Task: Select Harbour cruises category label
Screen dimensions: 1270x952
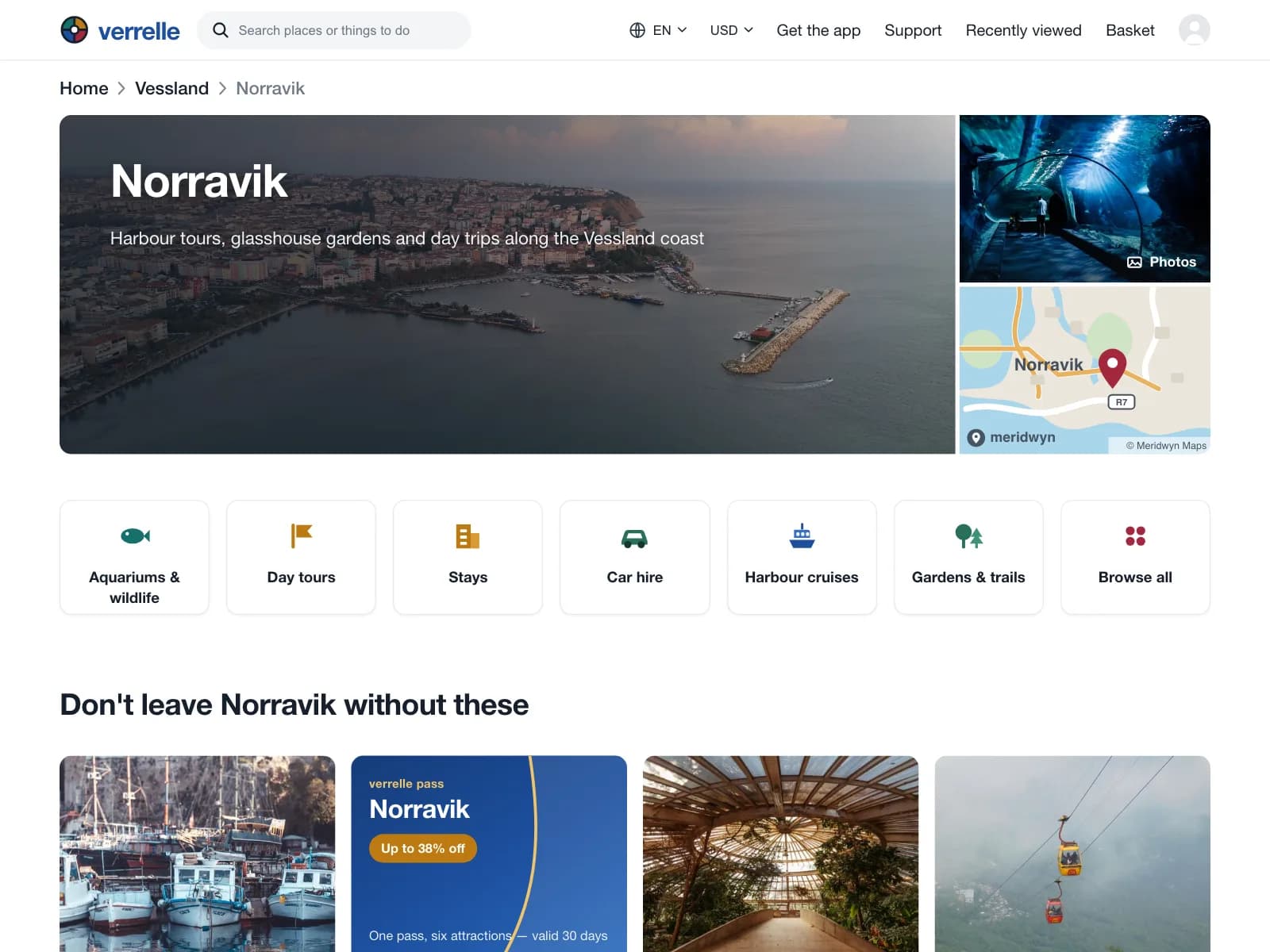Action: [x=802, y=577]
